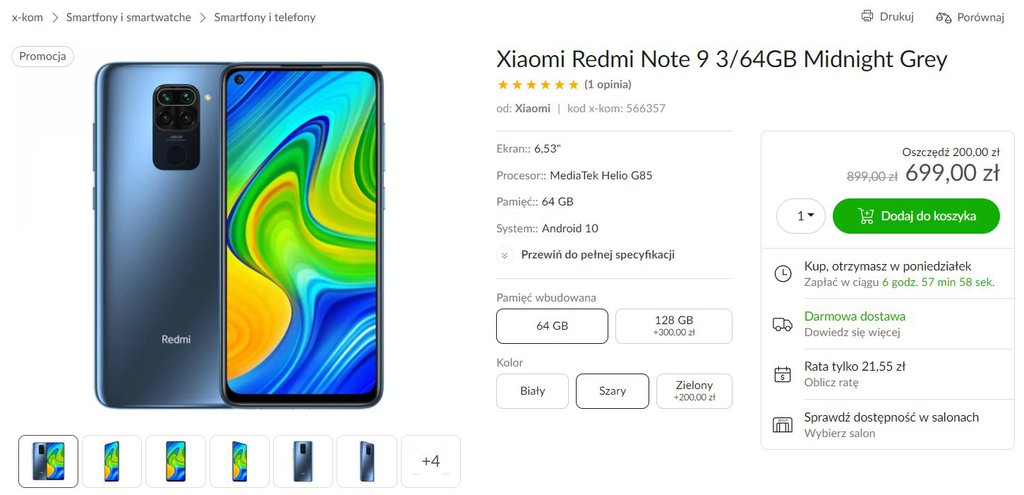
Task: Click the five-star rating
Action: pos(538,84)
